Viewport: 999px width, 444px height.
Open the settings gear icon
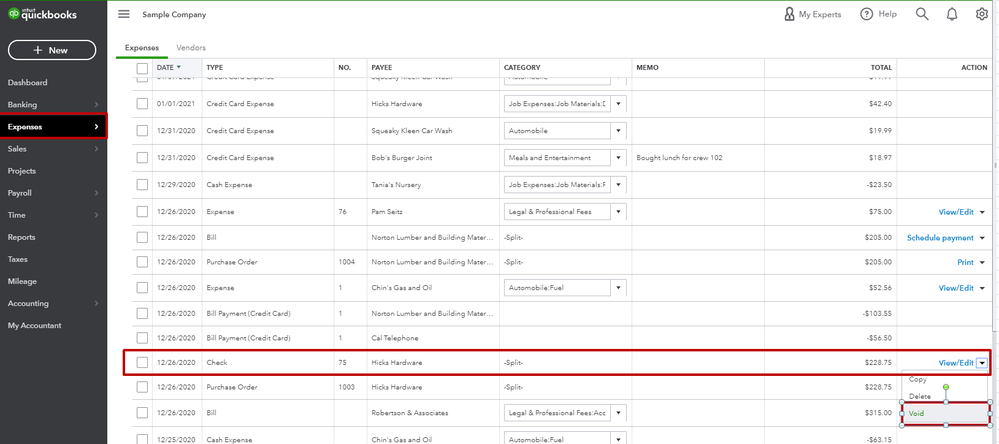(982, 14)
